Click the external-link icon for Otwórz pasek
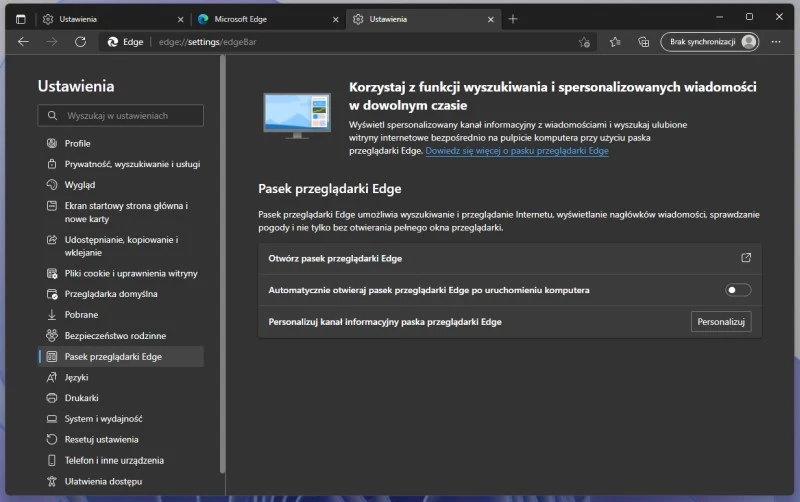Viewport: 800px width, 502px height. click(x=745, y=258)
